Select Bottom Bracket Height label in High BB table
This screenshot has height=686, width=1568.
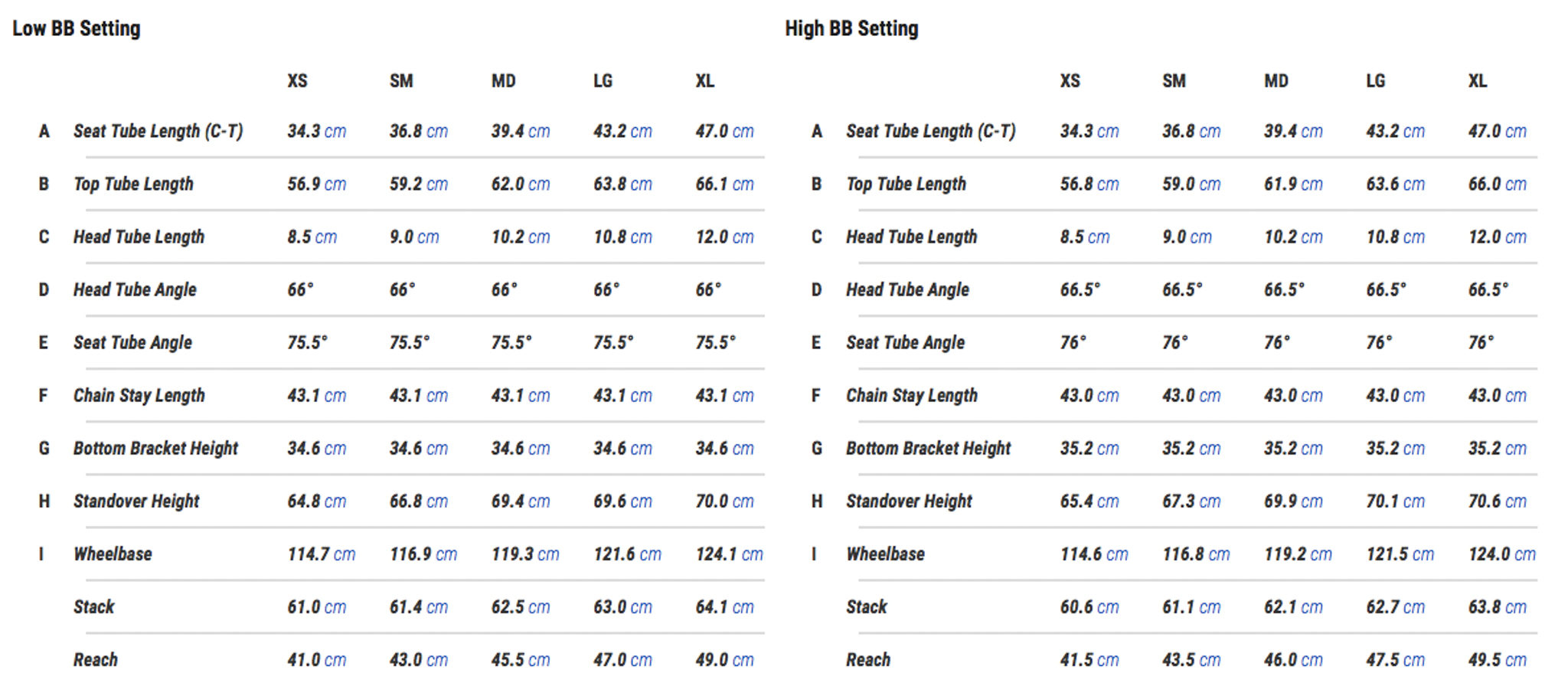[x=928, y=448]
